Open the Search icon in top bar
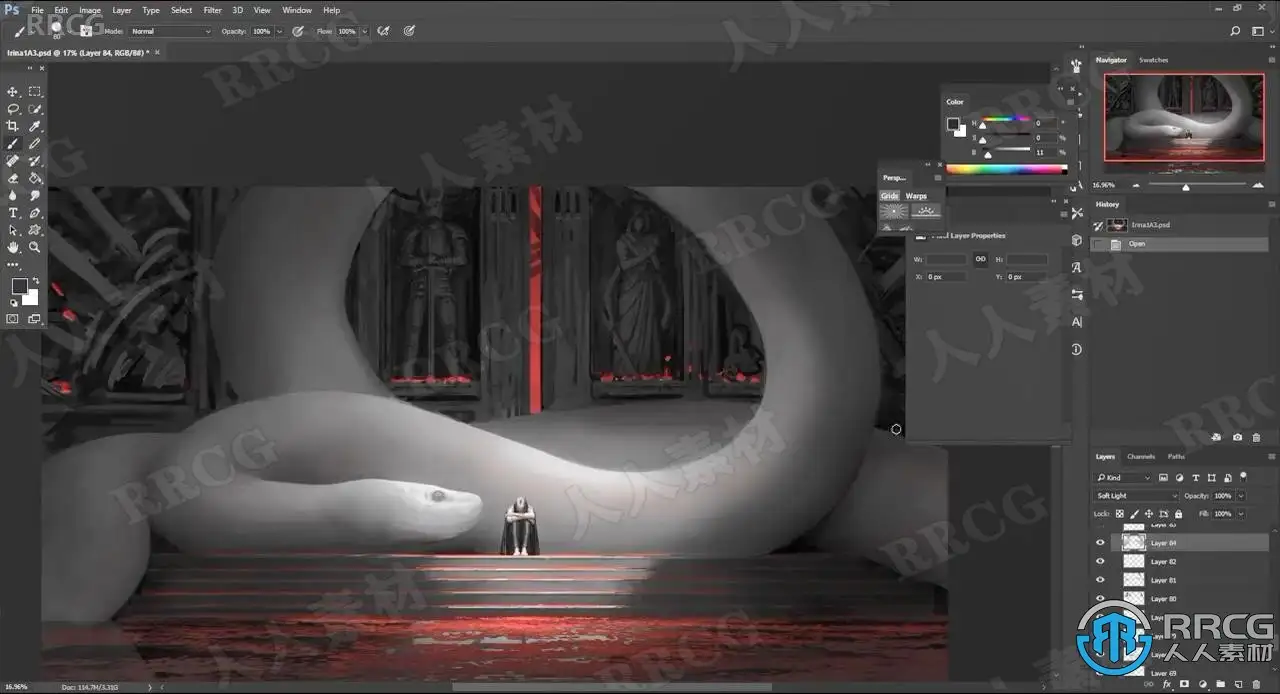 [1236, 31]
